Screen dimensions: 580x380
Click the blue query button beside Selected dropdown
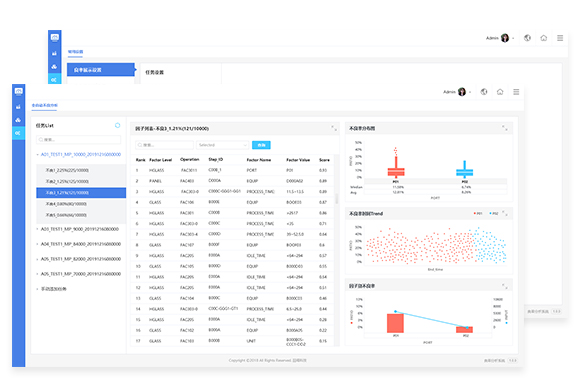click(261, 145)
